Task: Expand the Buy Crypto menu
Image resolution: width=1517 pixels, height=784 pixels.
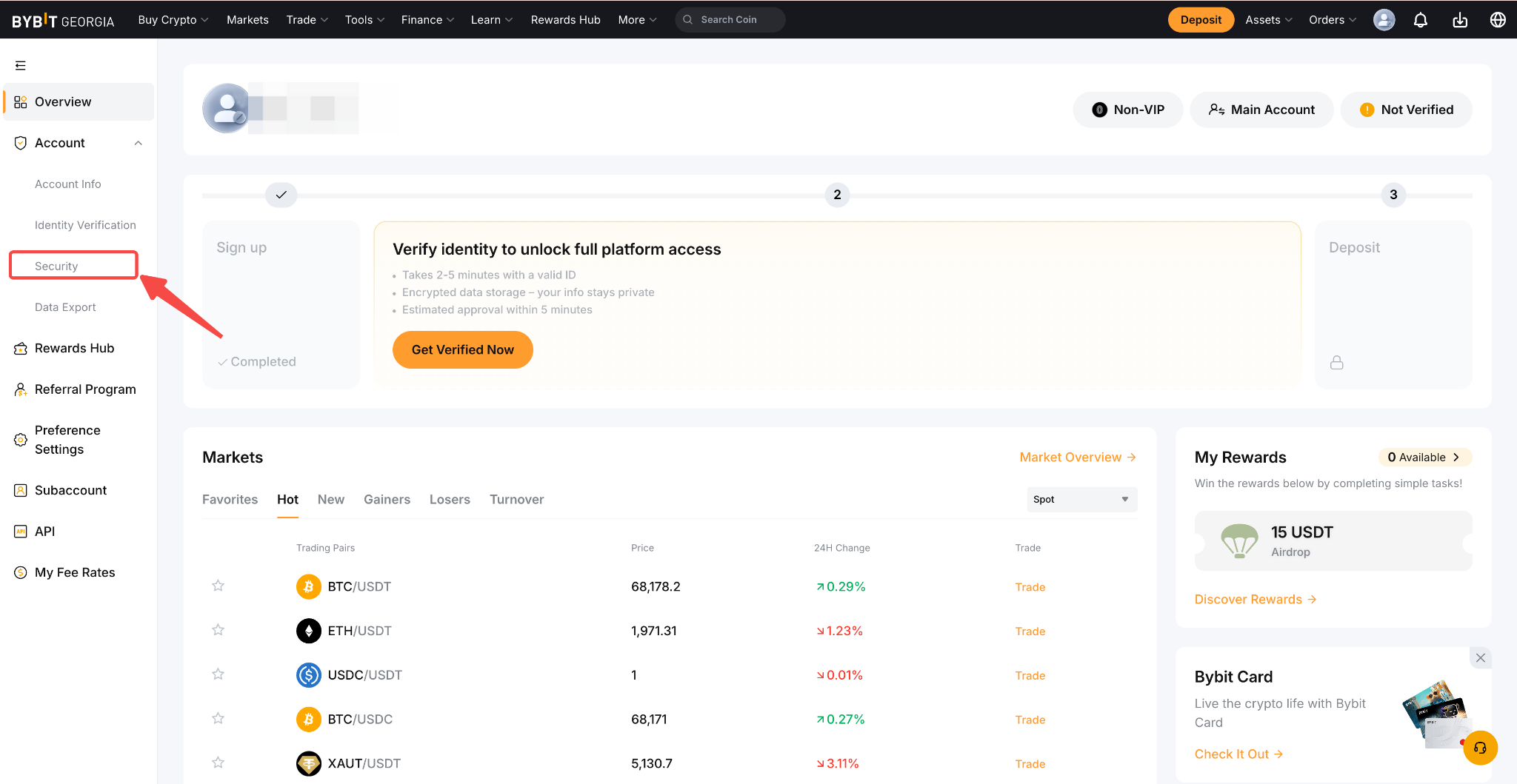Action: 173,20
